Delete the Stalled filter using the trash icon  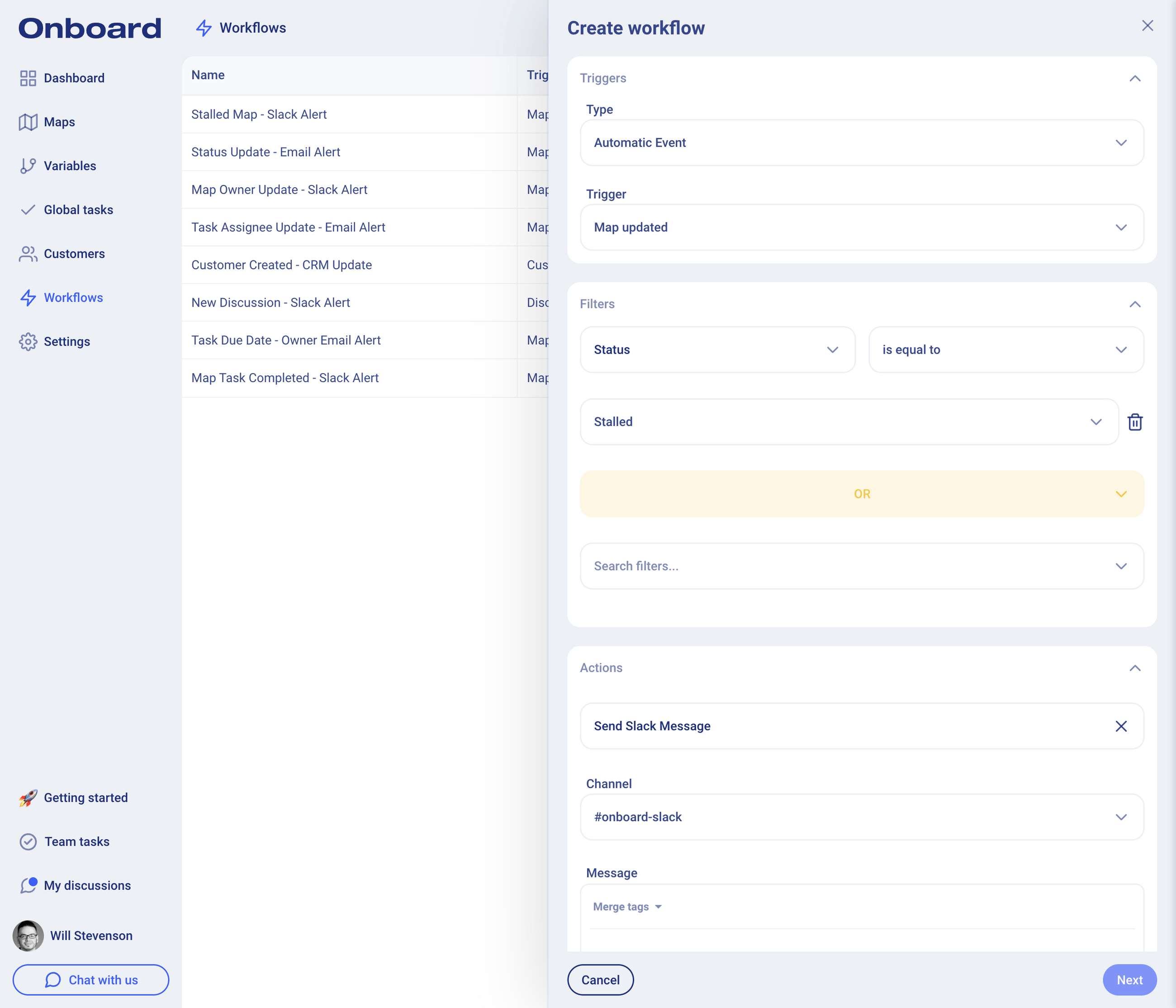pos(1135,422)
